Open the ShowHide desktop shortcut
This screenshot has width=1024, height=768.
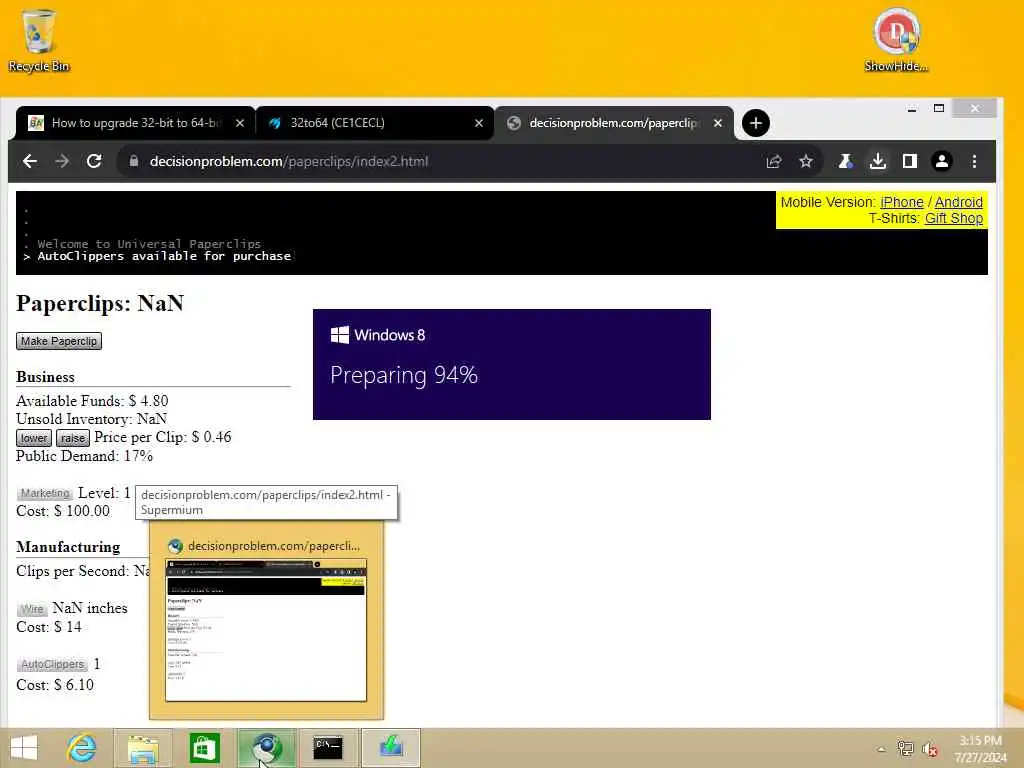click(896, 40)
